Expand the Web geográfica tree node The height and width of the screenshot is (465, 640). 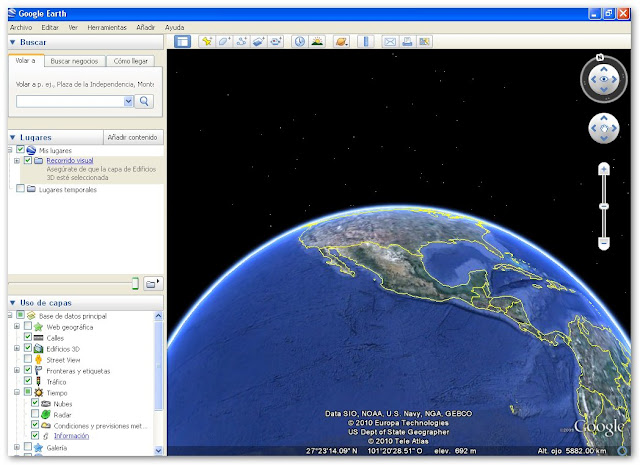[17, 327]
